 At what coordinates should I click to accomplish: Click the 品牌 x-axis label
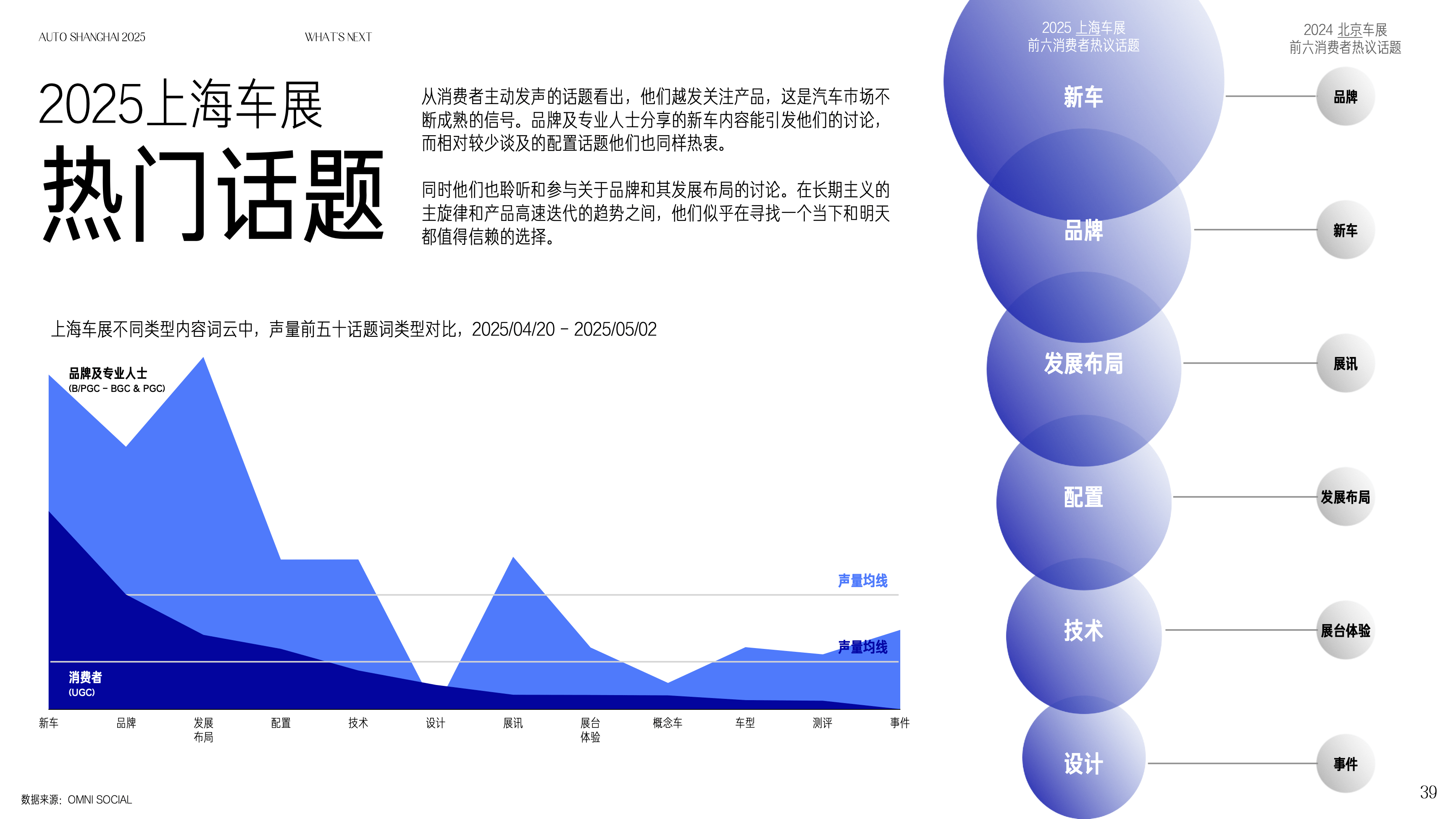tap(126, 723)
